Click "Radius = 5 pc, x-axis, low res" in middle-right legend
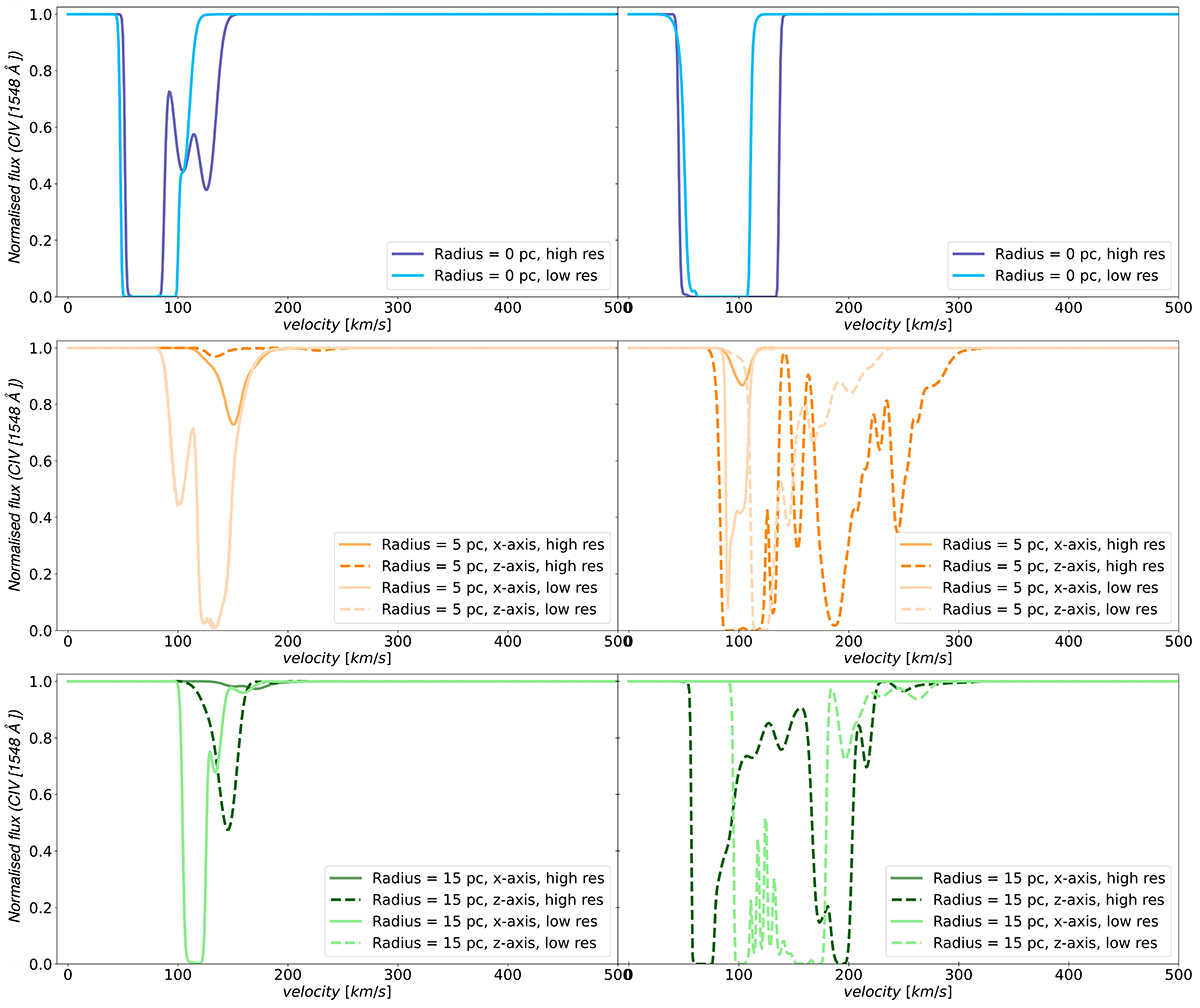Screen dimensions: 1200x1008 point(1049,587)
